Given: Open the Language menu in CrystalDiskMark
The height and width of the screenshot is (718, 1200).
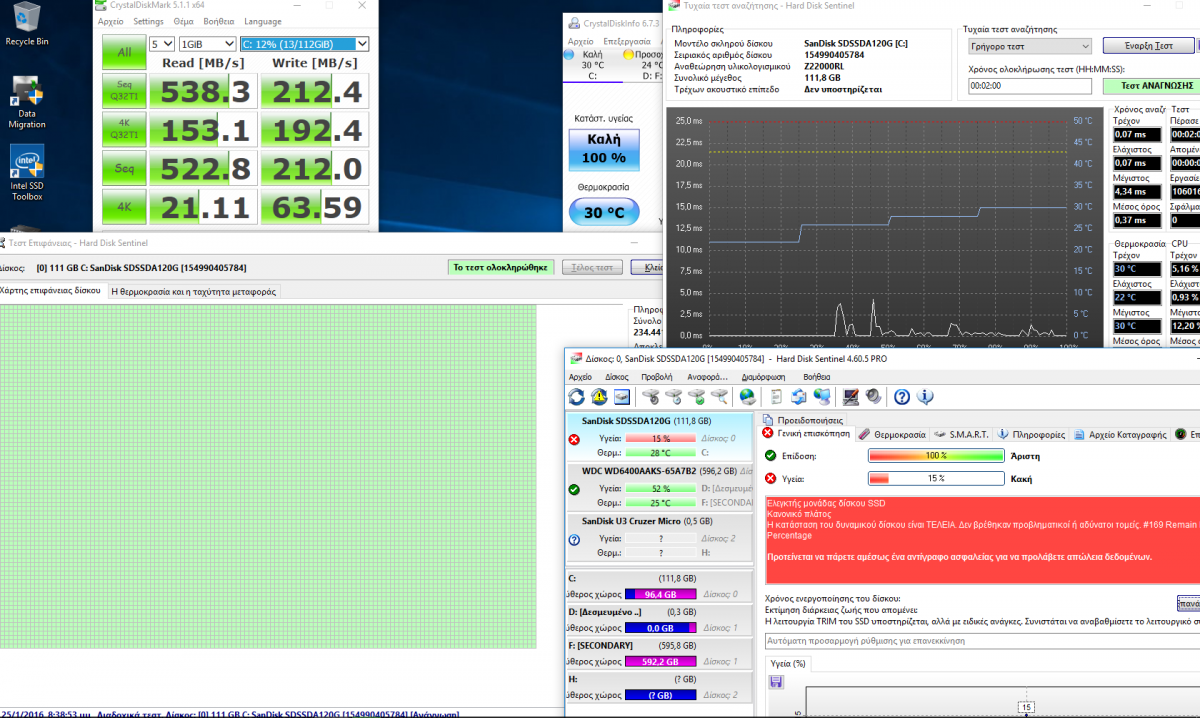Looking at the screenshot, I should (x=262, y=21).
